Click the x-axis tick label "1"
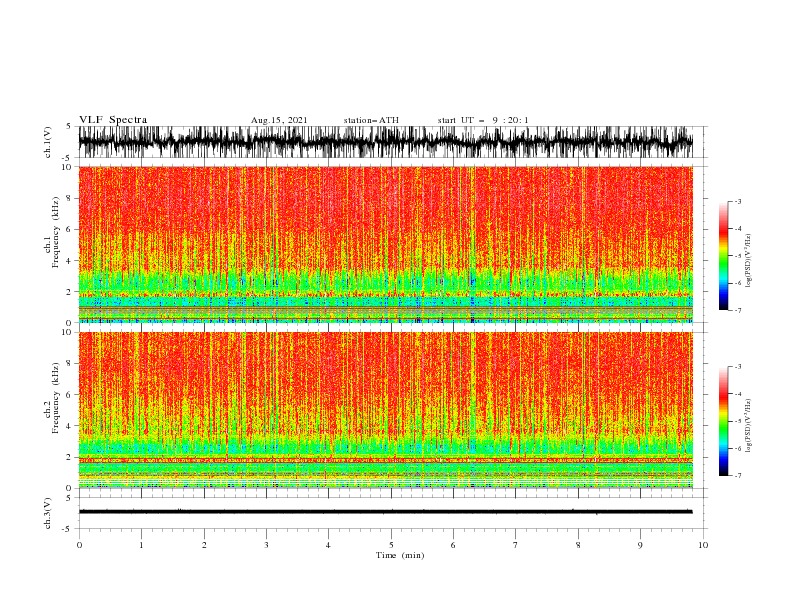The image size is (792, 612). [x=141, y=545]
